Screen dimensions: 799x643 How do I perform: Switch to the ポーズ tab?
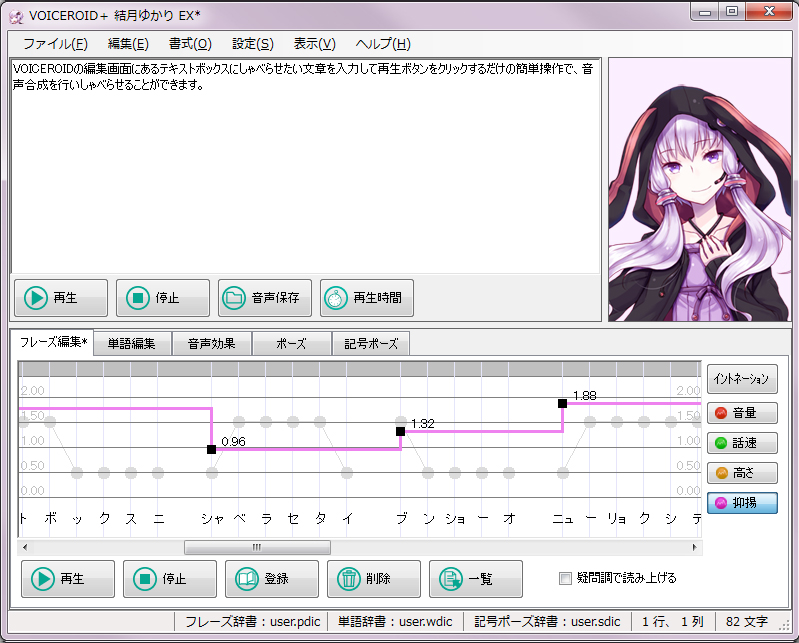coord(291,344)
